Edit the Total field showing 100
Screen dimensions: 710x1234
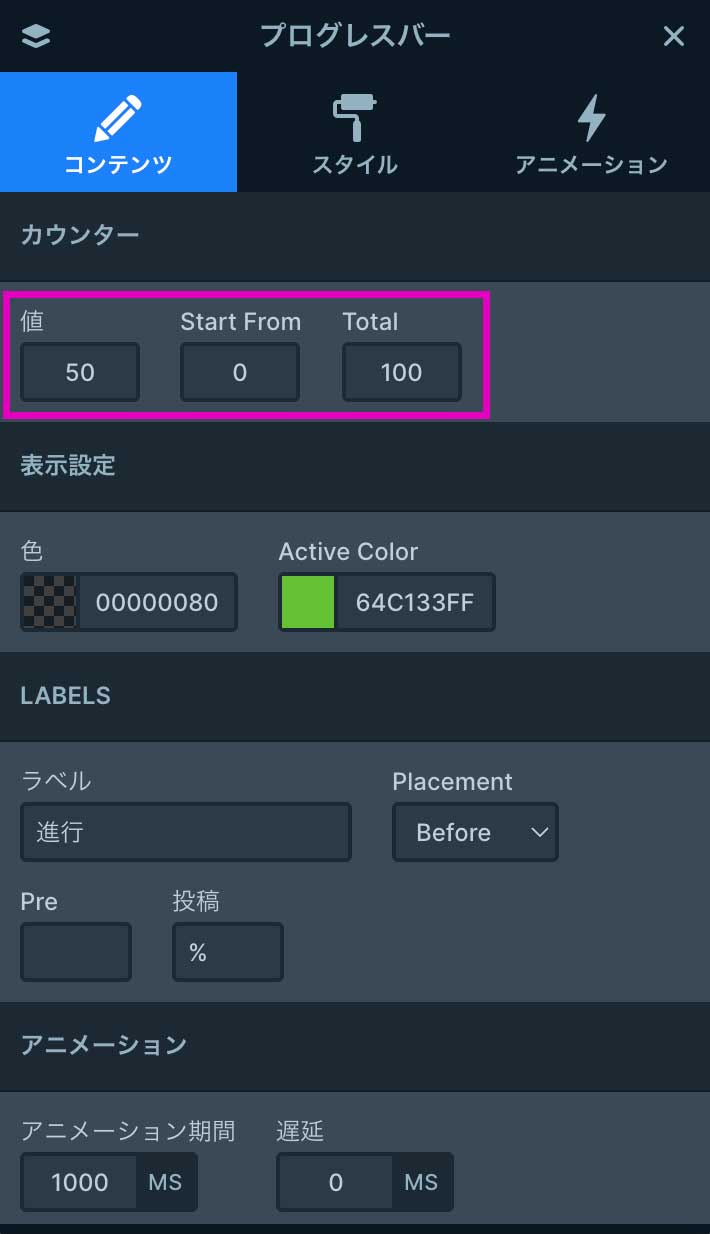click(401, 372)
